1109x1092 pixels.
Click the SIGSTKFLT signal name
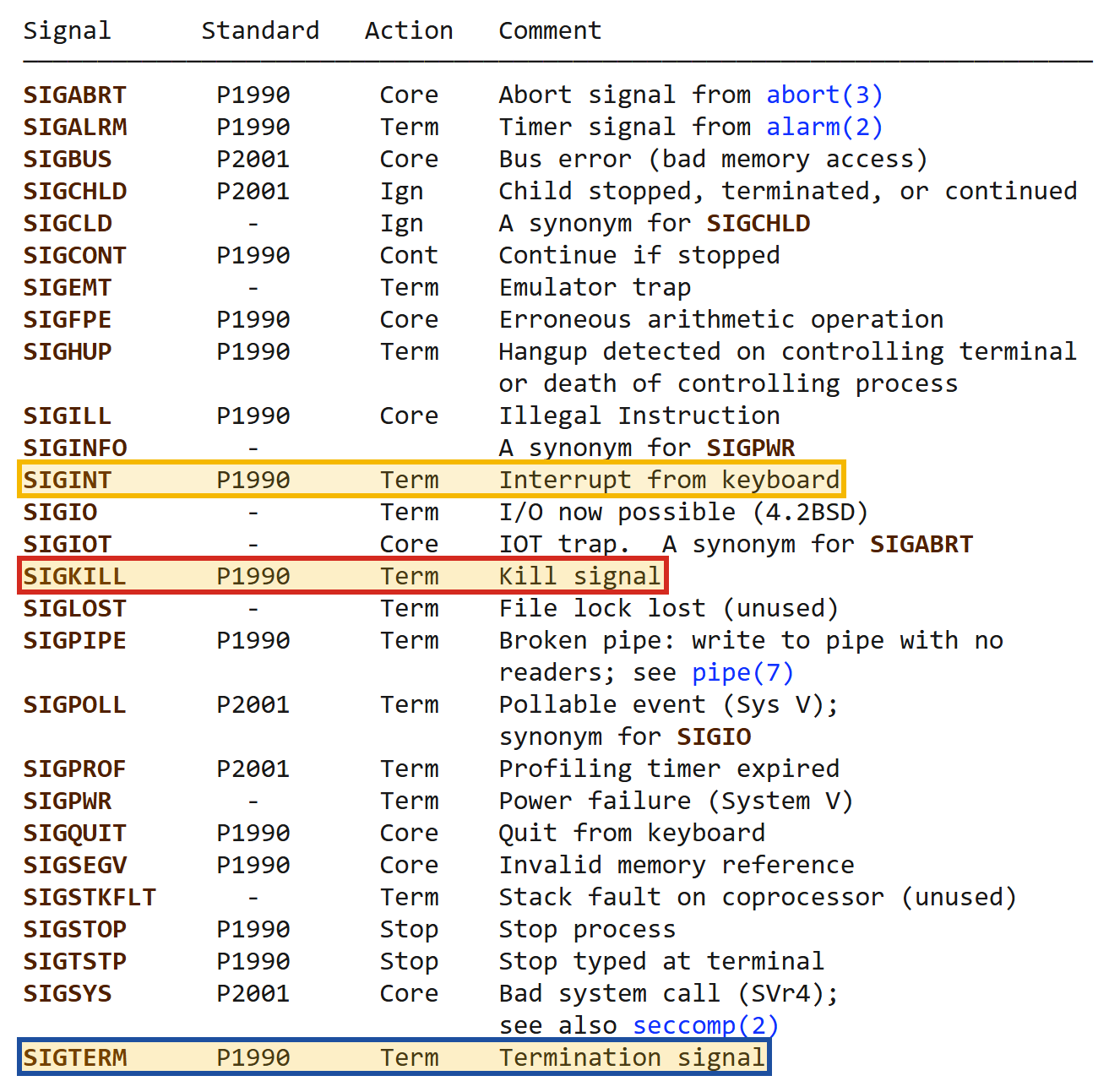pyautogui.click(x=90, y=897)
